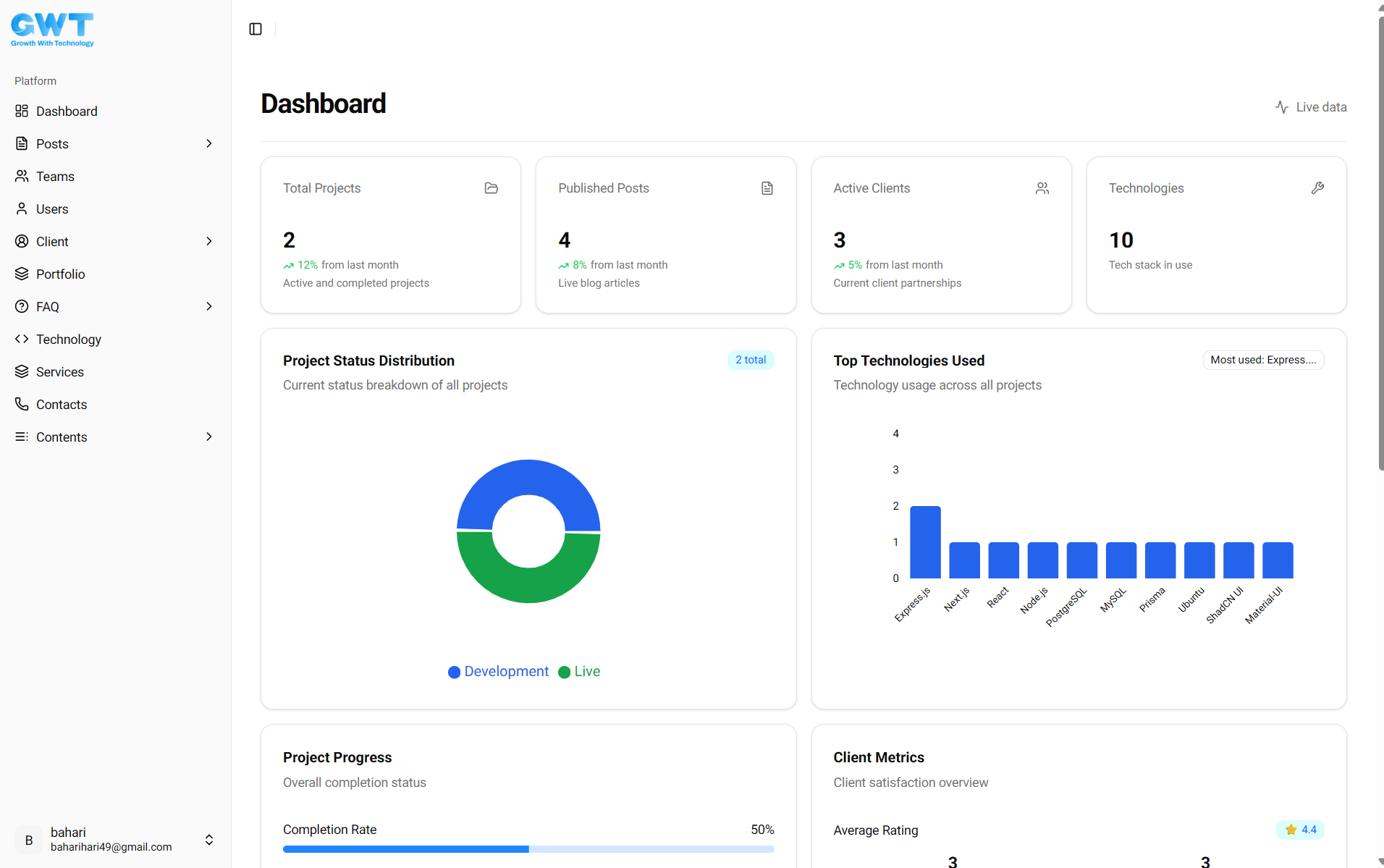Screen dimensions: 1384x868
Task: Toggle the Development legend in the donut chart
Action: 498,672
